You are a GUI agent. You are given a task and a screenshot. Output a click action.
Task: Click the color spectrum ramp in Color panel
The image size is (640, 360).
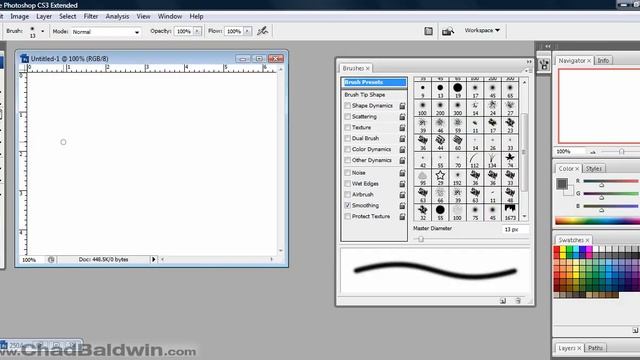click(x=597, y=221)
